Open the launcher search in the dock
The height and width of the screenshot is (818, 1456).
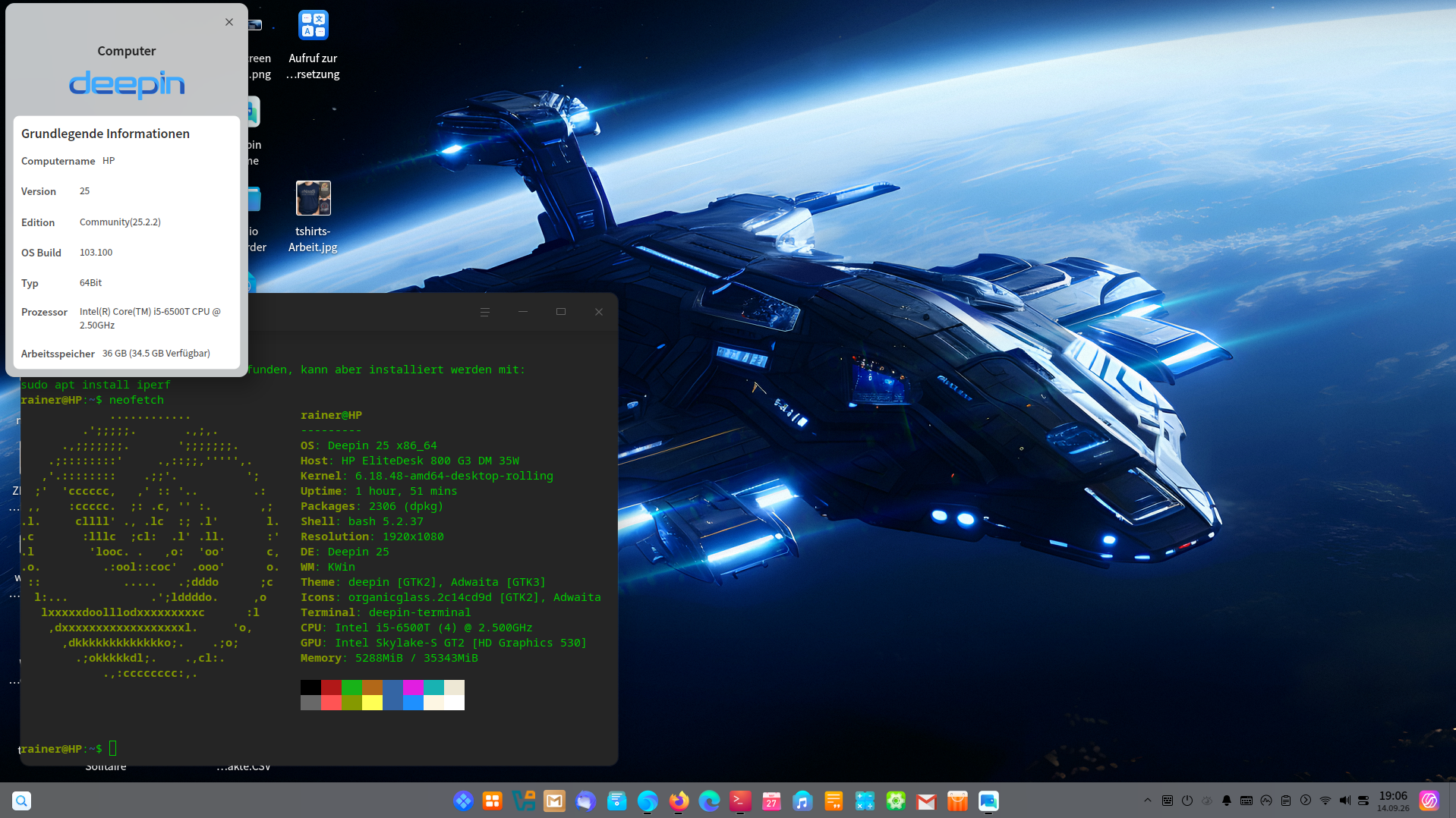(22, 801)
